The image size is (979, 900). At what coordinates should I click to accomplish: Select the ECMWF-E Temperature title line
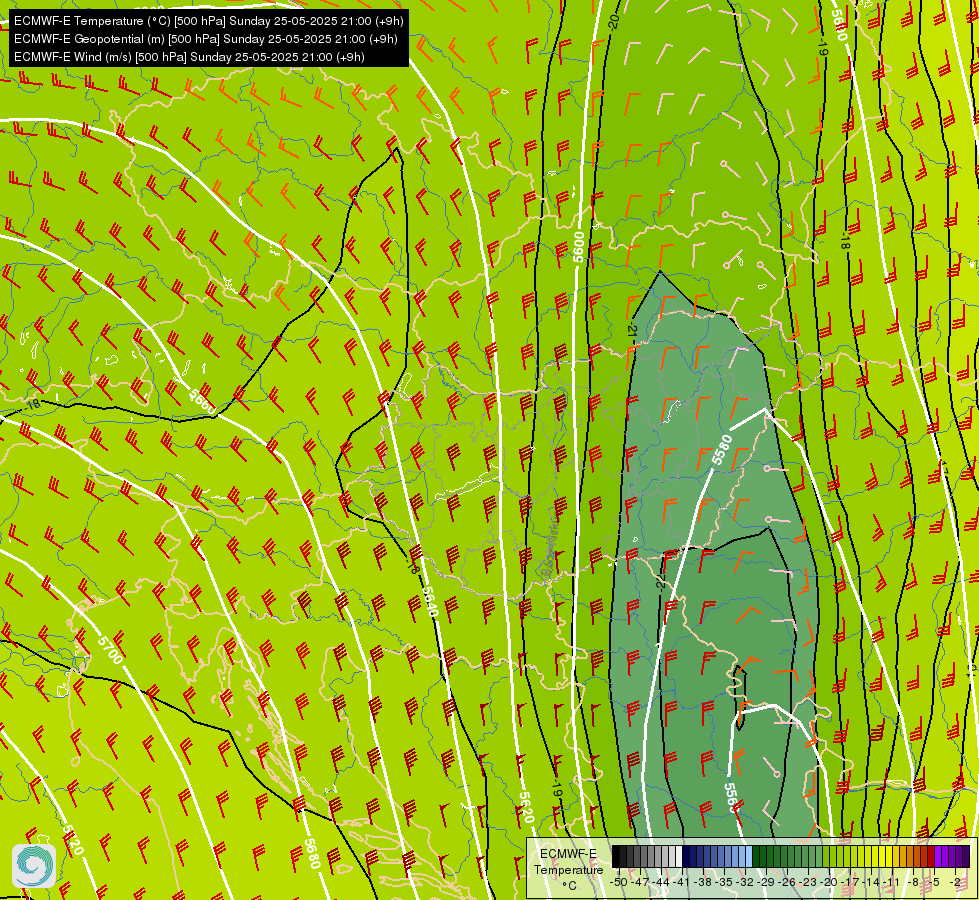pyautogui.click(x=209, y=21)
